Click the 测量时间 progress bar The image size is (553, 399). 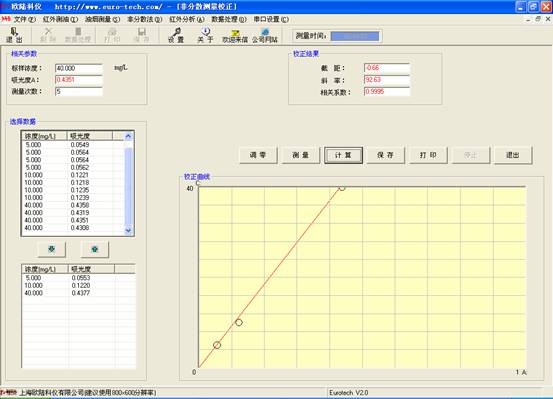pyautogui.click(x=355, y=36)
